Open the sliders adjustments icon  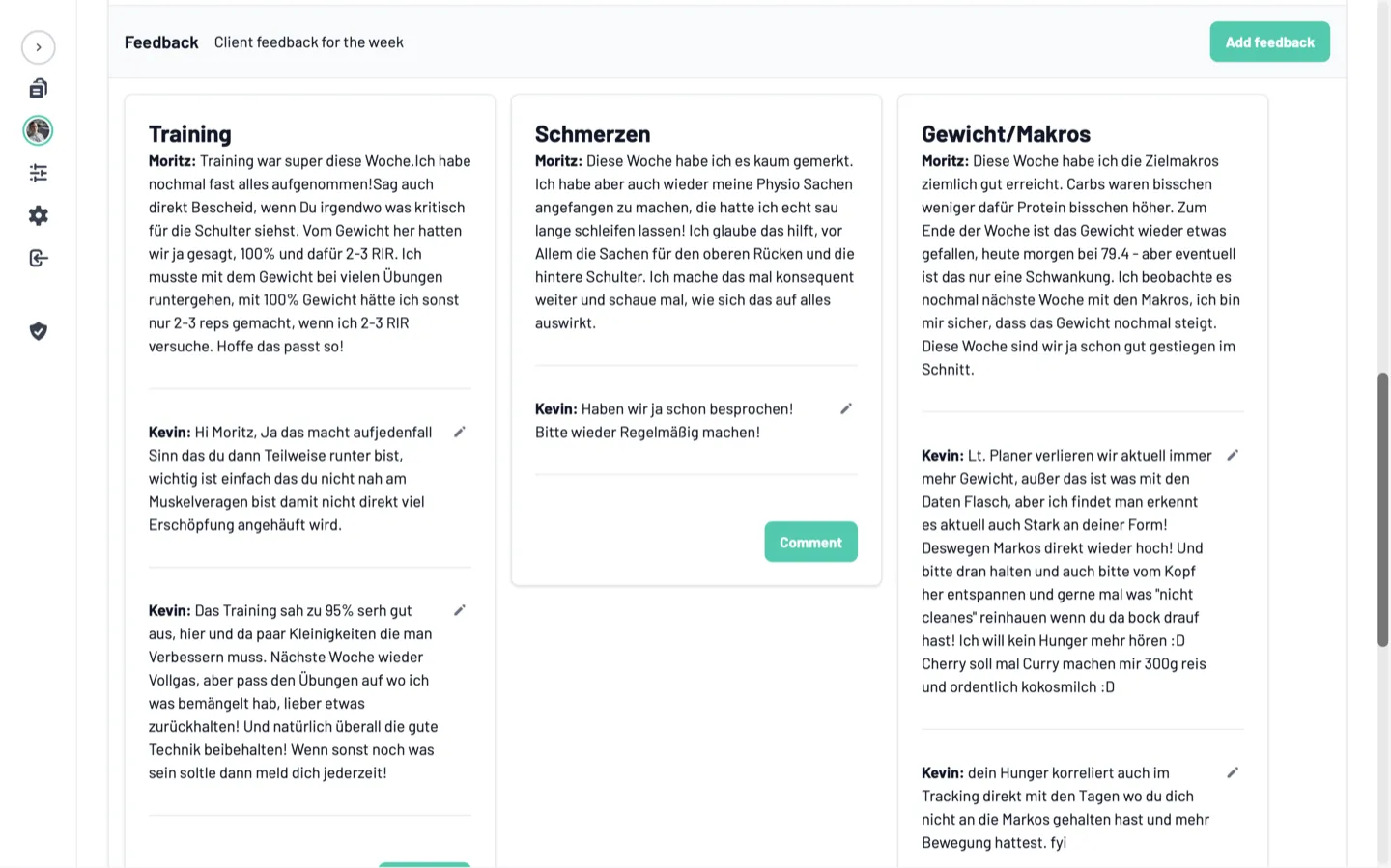click(x=39, y=173)
